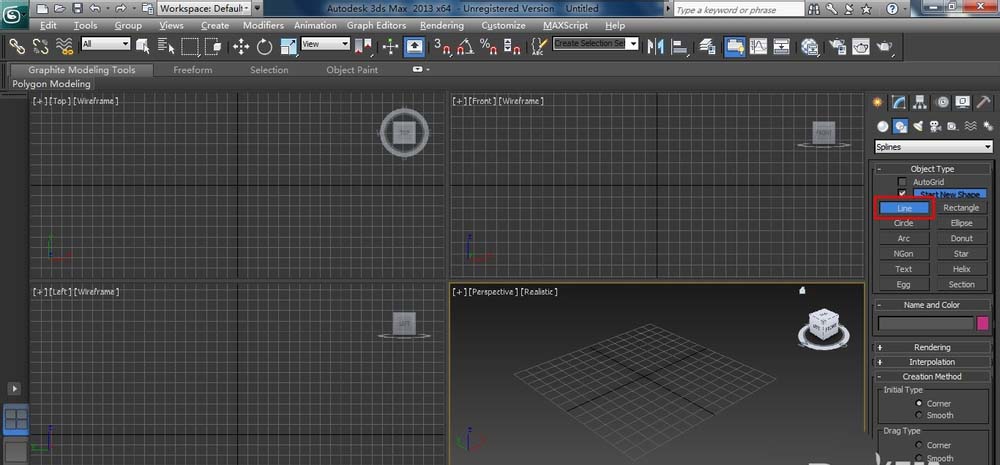Click the pink object color swatch
Image resolution: width=1000 pixels, height=465 pixels.
983,323
